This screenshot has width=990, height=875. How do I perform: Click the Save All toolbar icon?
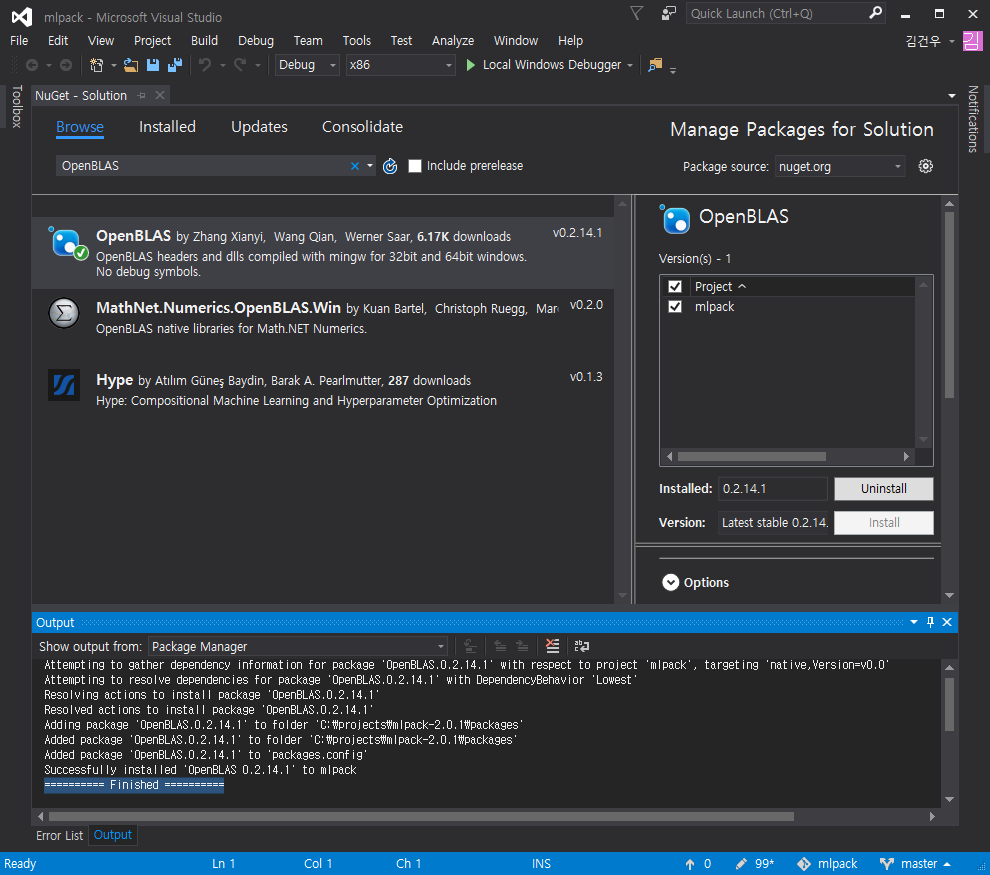[175, 65]
